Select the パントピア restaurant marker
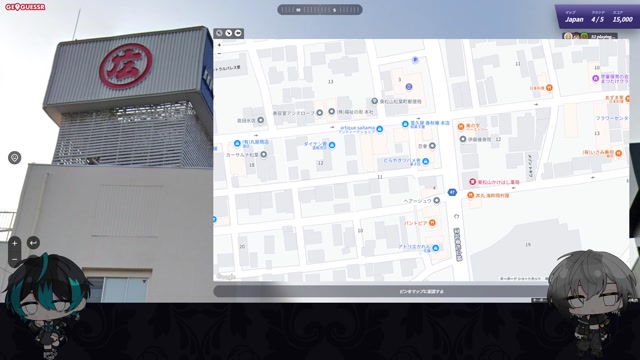Screen dimensions: 640x360 (x=432, y=222)
